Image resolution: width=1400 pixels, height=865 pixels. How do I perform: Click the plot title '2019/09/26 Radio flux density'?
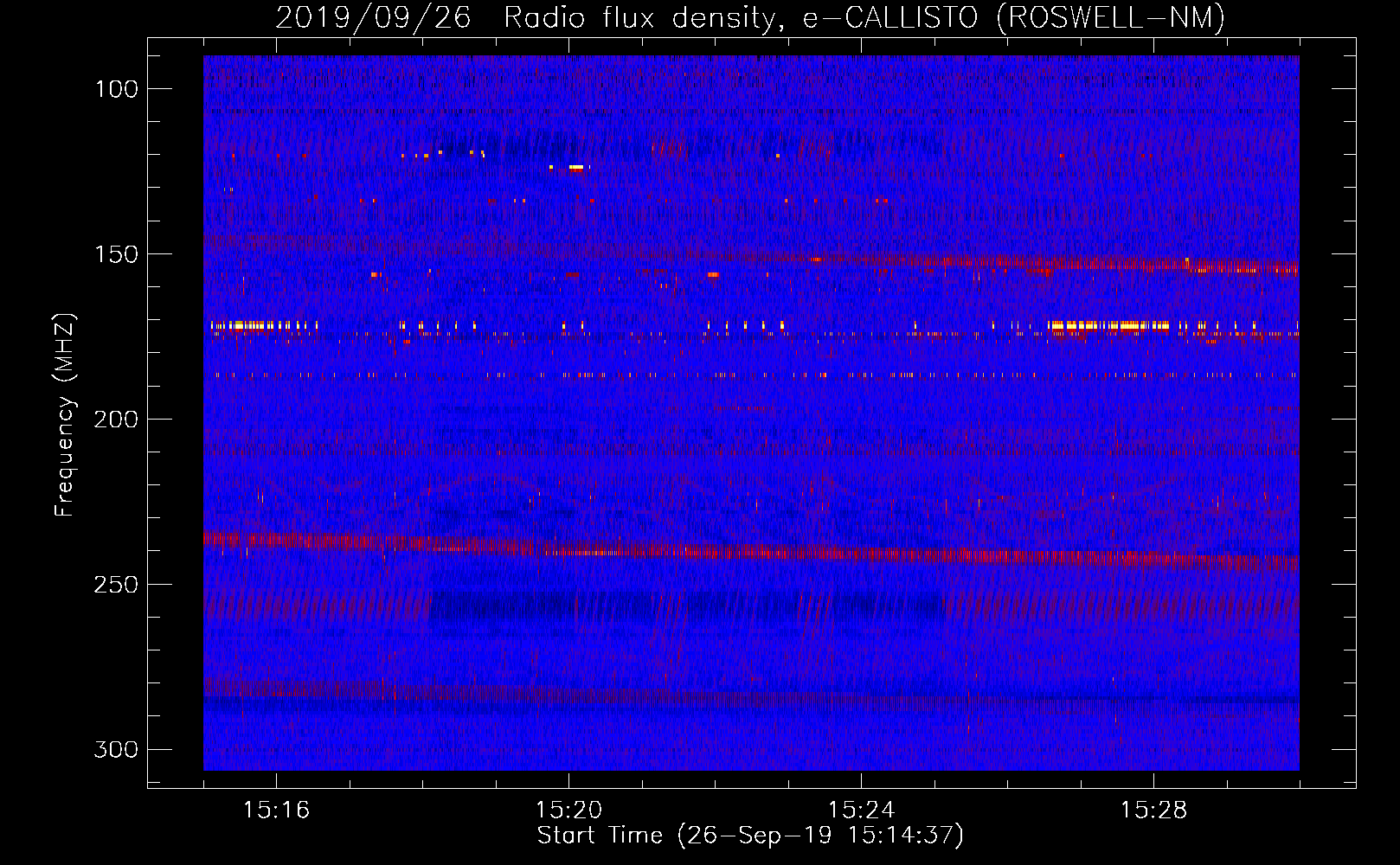tap(750, 17)
